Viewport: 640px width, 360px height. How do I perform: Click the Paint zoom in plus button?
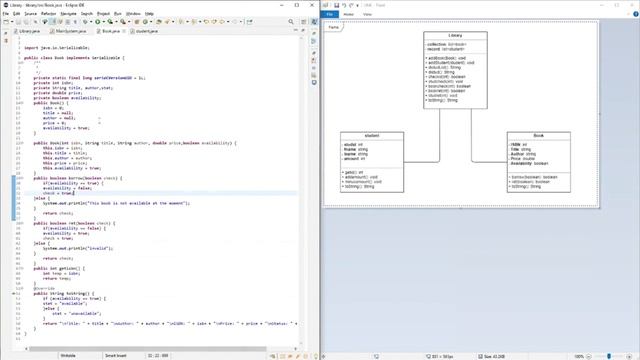coord(629,356)
